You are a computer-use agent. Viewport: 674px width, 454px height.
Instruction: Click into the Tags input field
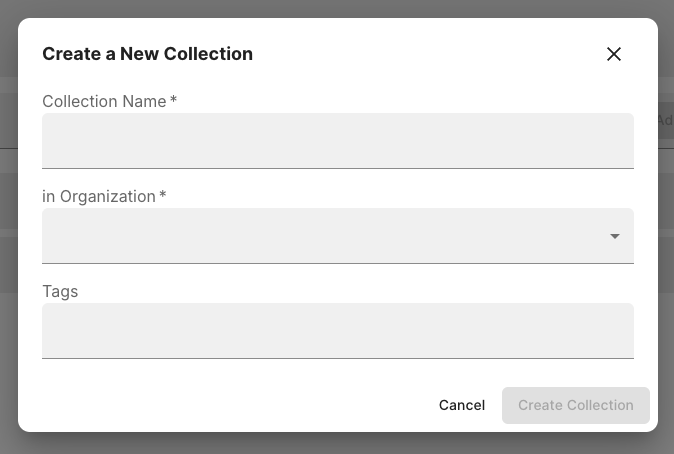tap(337, 330)
